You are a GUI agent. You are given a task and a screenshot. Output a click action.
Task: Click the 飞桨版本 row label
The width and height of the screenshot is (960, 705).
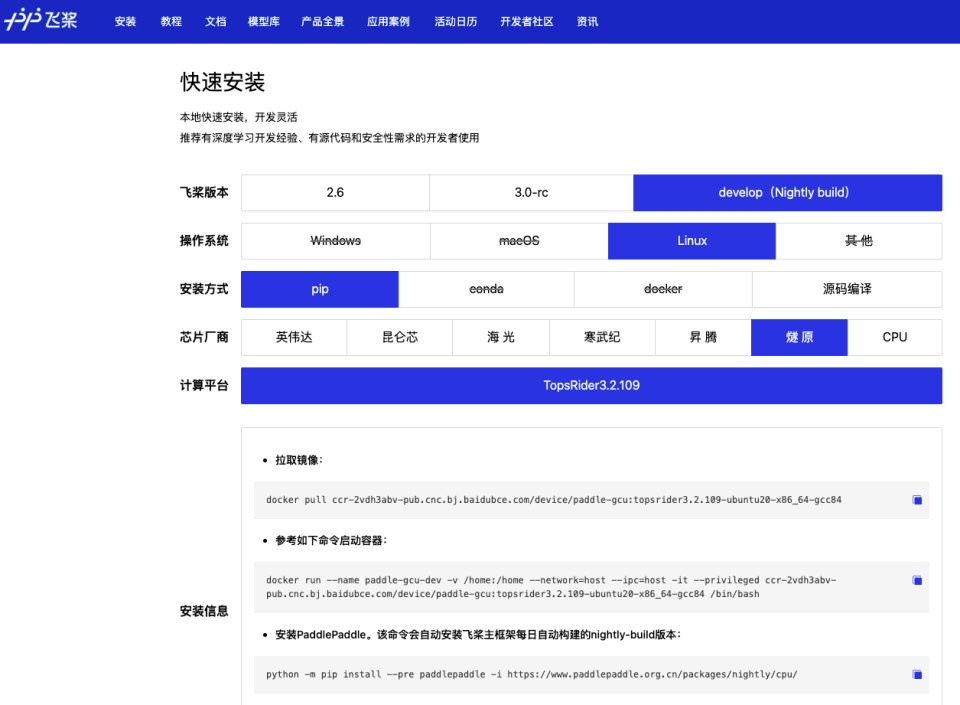[x=204, y=193]
